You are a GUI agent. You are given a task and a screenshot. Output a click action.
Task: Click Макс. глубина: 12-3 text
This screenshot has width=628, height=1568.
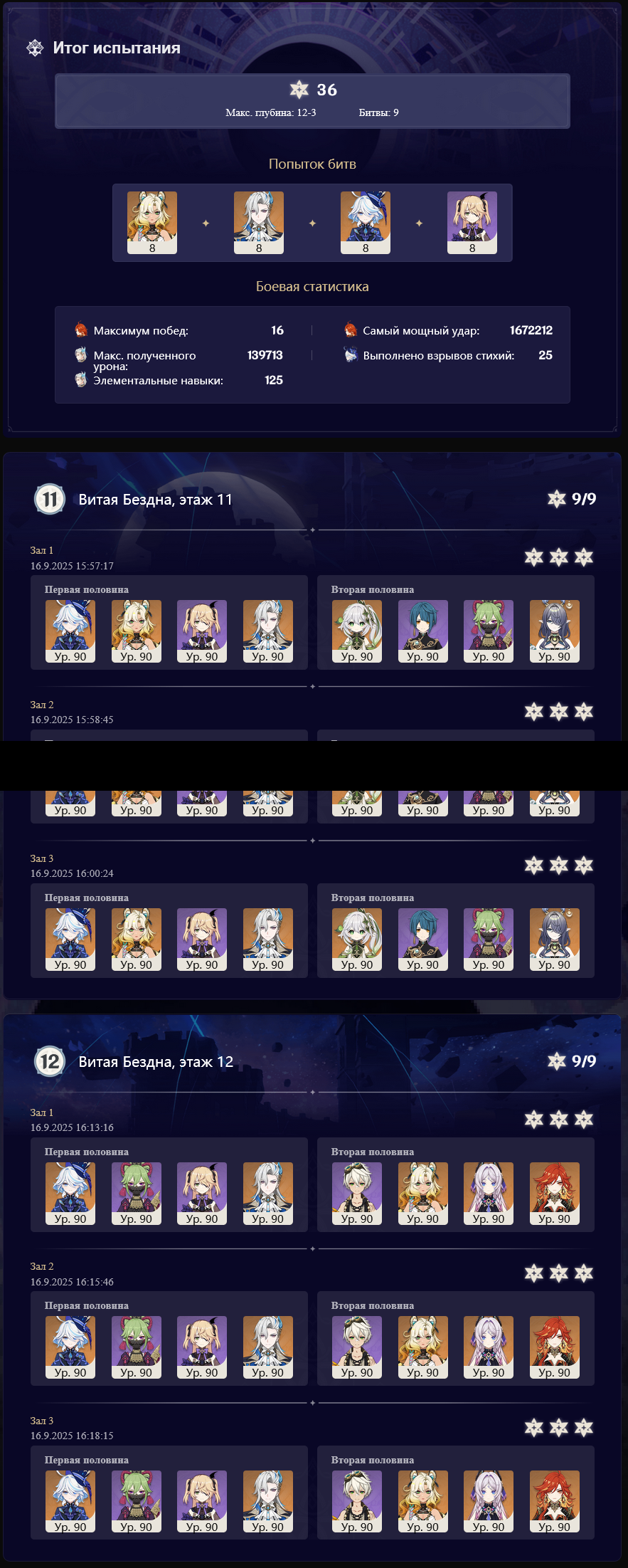point(271,113)
